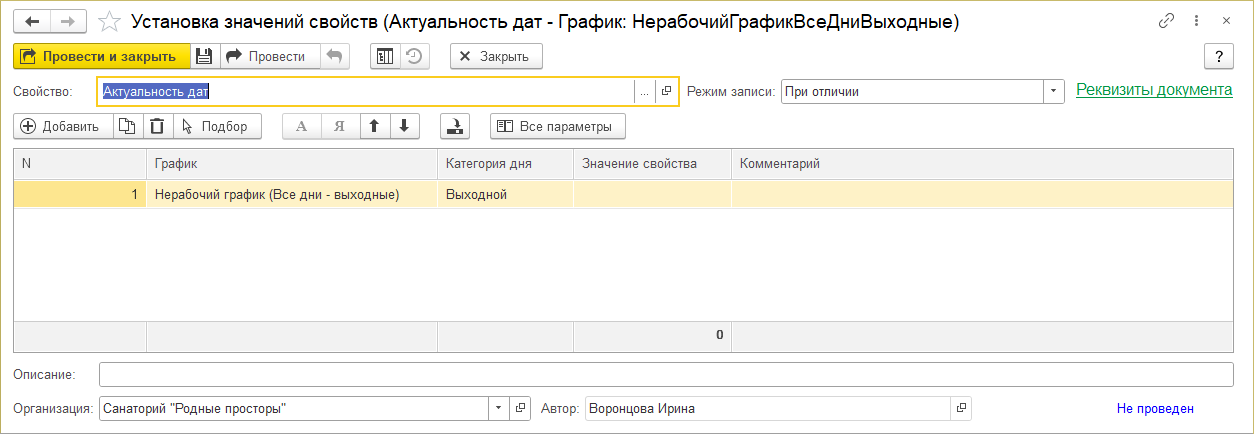Click into the Описание text field

pos(665,374)
